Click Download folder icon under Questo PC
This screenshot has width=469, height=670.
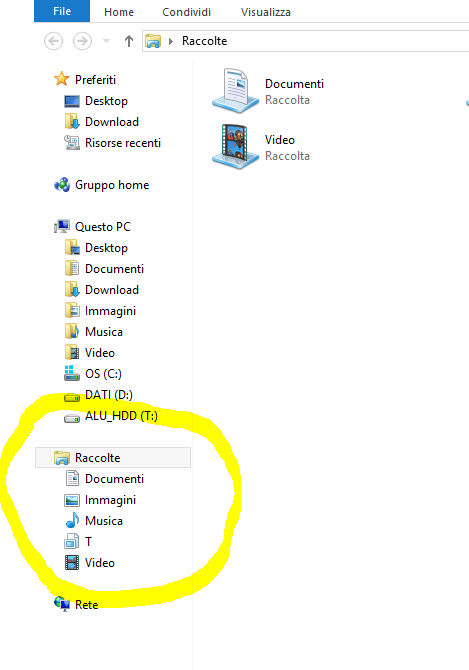tap(72, 289)
